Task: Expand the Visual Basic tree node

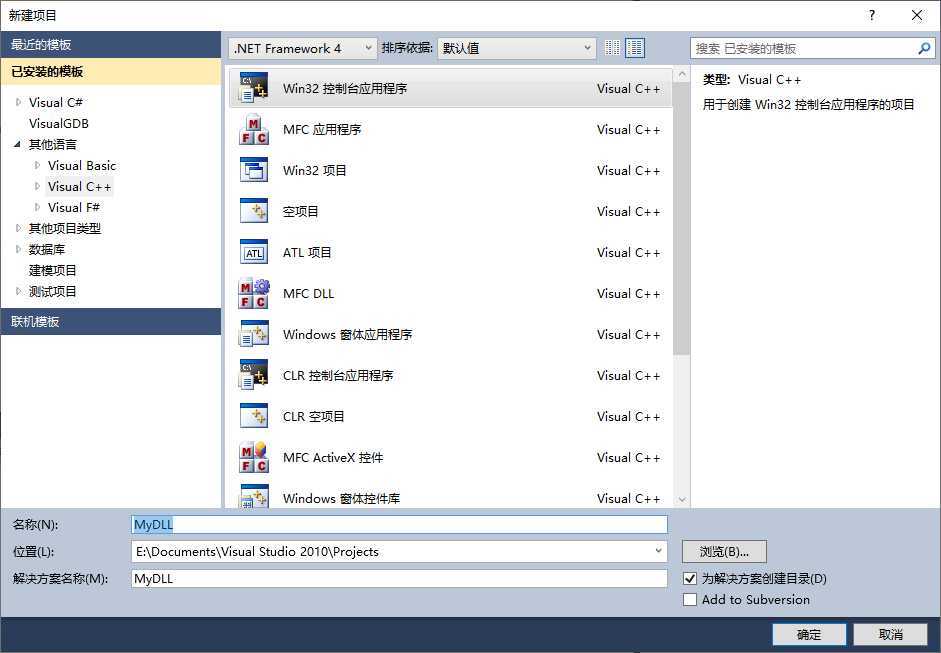Action: pyautogui.click(x=37, y=166)
